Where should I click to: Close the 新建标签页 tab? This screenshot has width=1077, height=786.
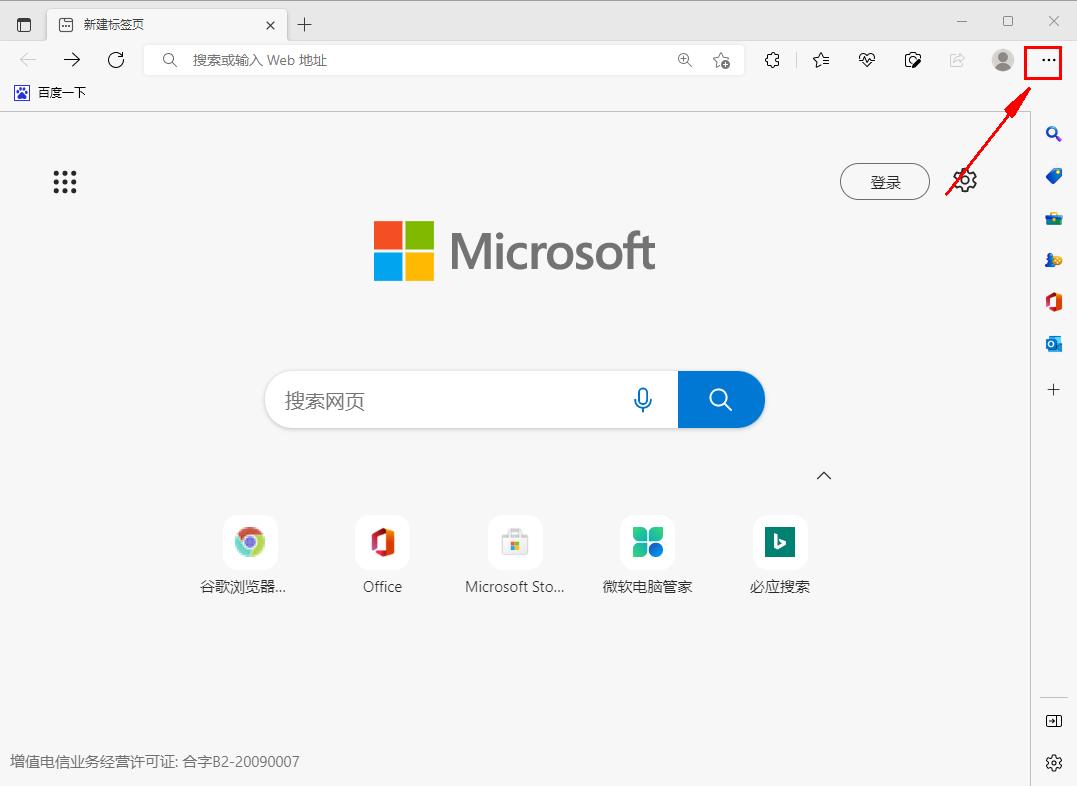(271, 25)
